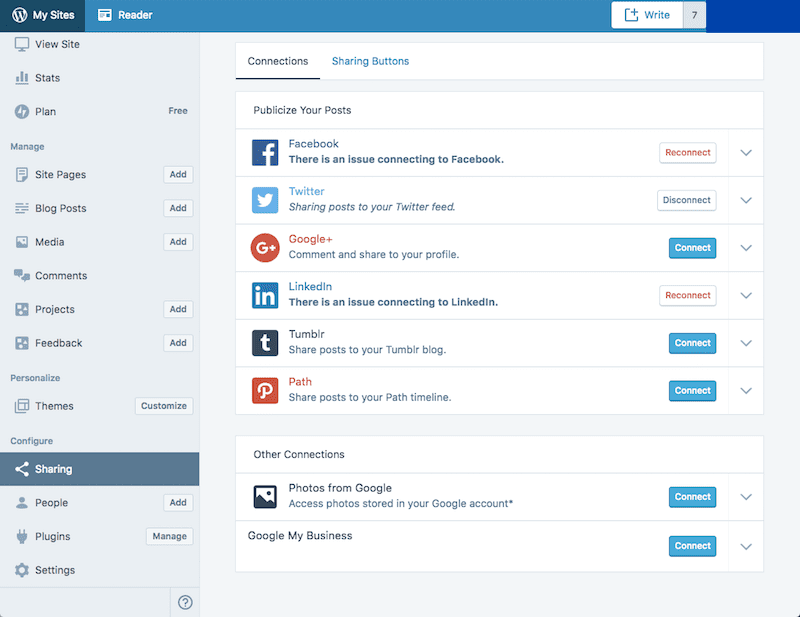
Task: Expand the Twitter connection chevron
Action: [746, 200]
